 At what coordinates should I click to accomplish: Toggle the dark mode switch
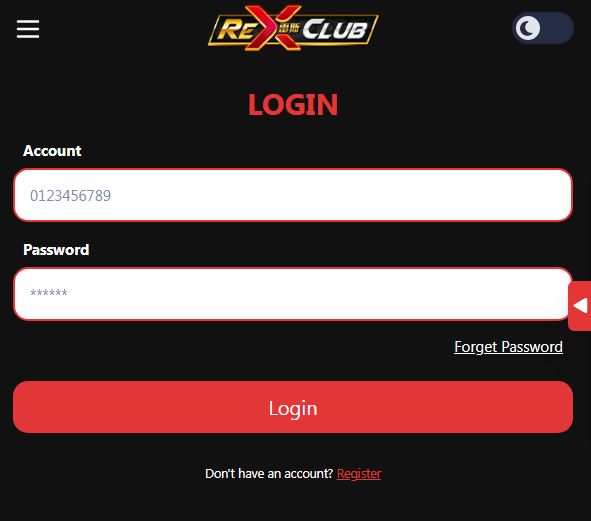542,28
